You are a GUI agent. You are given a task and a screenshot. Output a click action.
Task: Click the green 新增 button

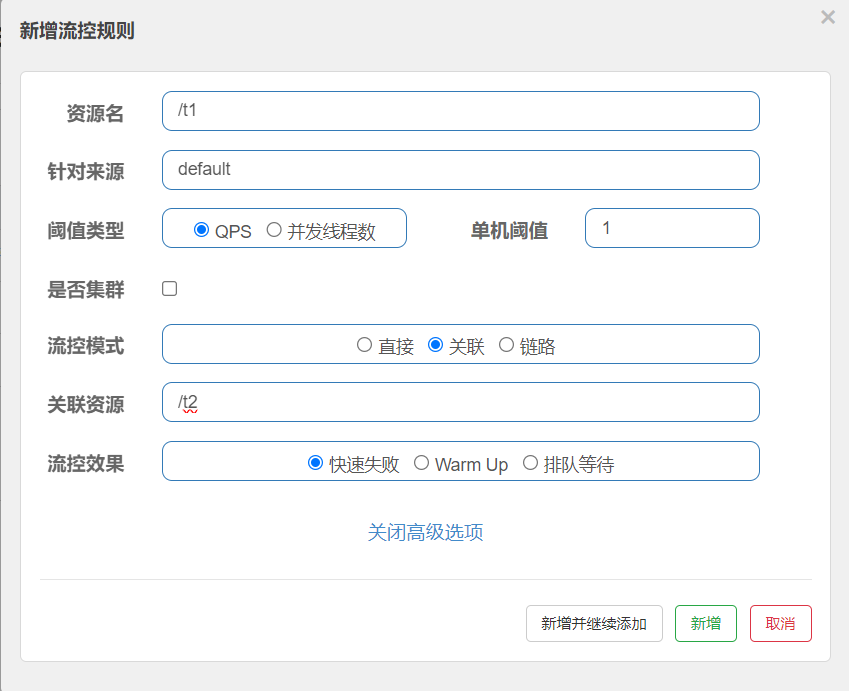pos(705,623)
